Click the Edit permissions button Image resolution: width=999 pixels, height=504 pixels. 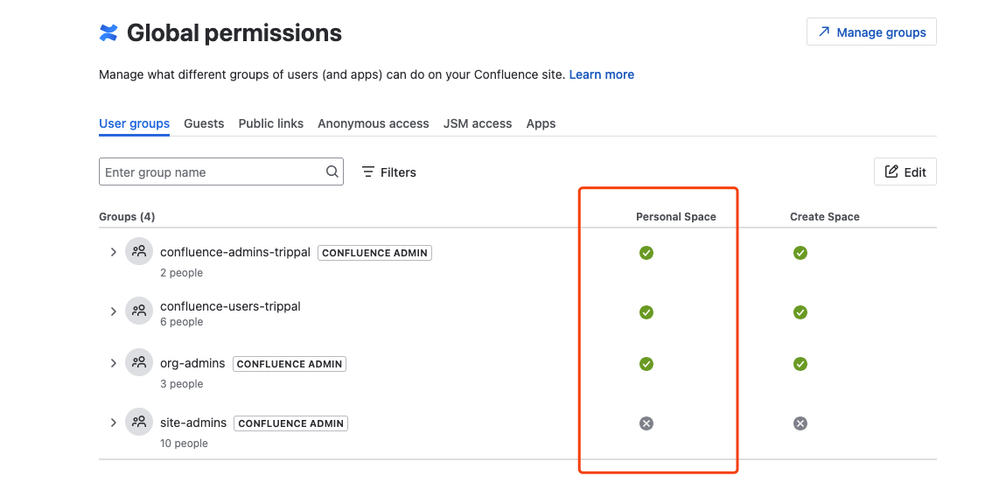click(905, 172)
